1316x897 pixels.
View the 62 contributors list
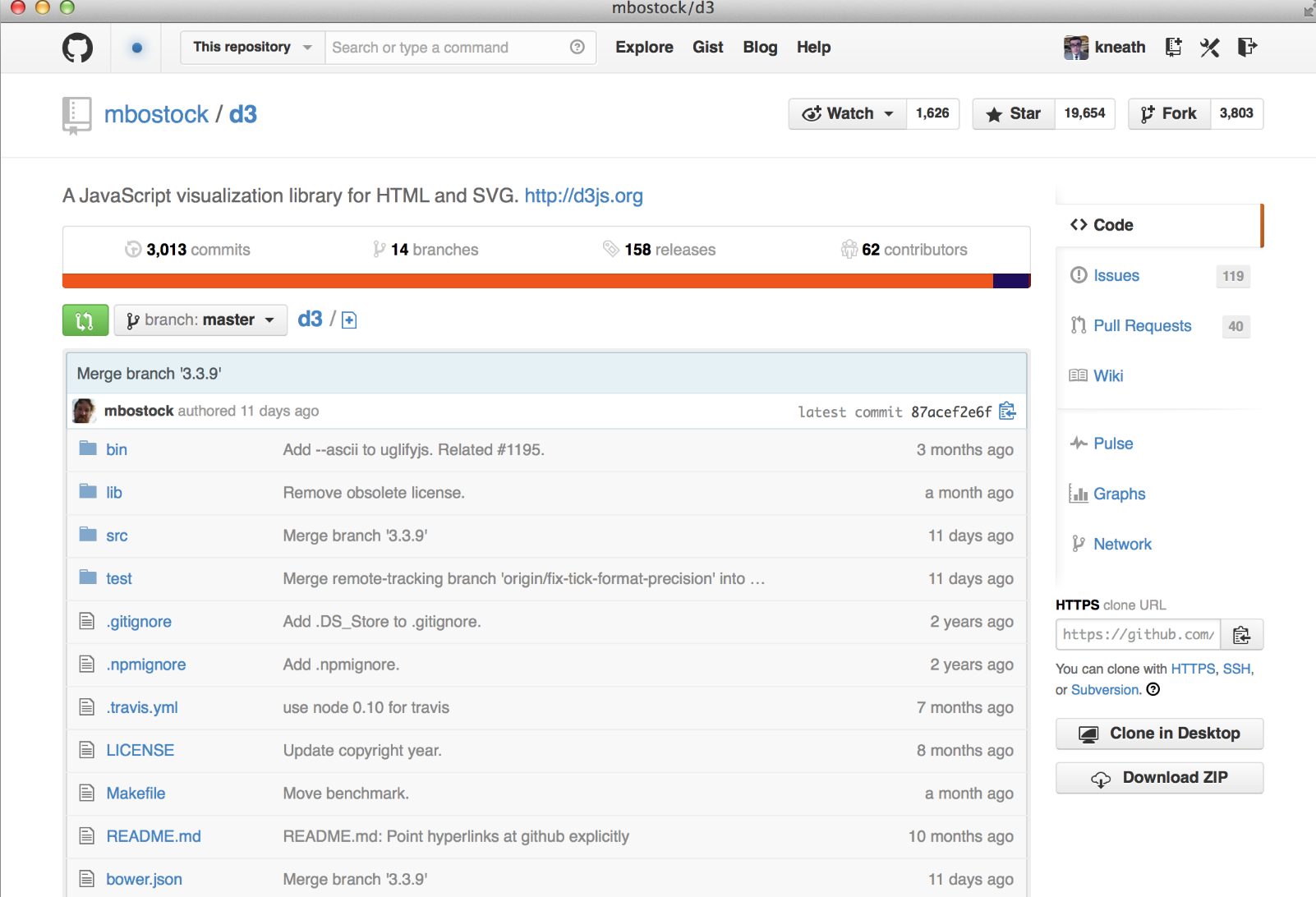coord(904,250)
